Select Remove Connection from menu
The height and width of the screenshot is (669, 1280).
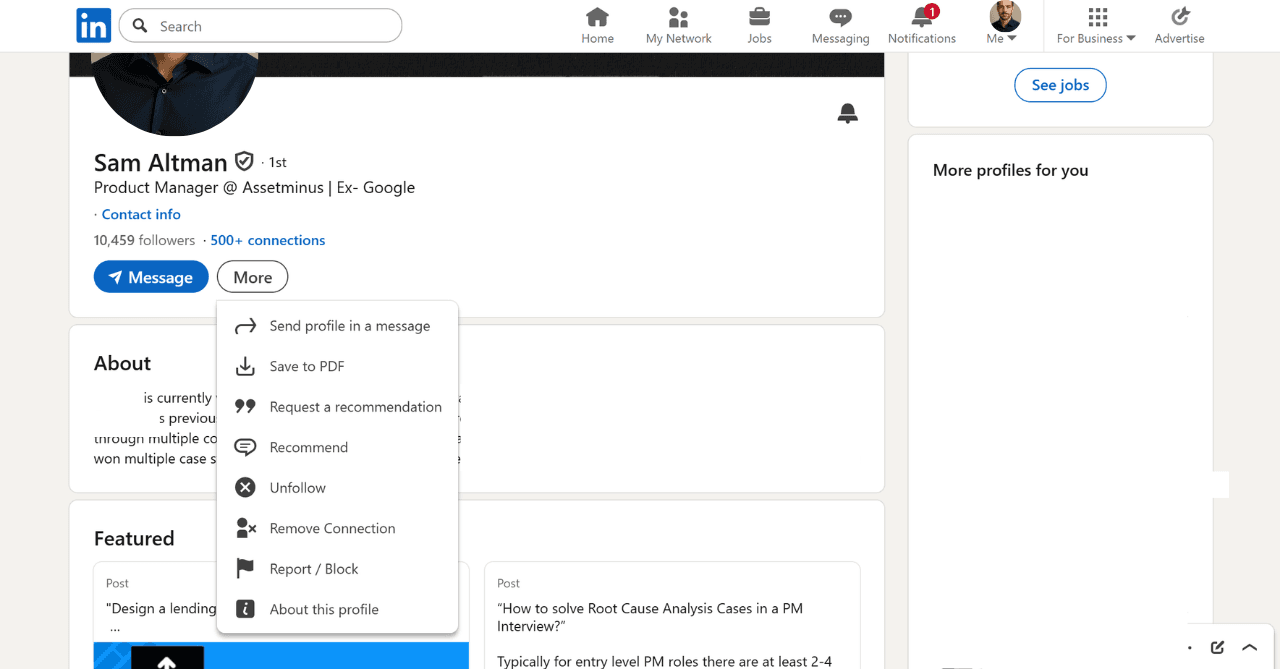(332, 528)
